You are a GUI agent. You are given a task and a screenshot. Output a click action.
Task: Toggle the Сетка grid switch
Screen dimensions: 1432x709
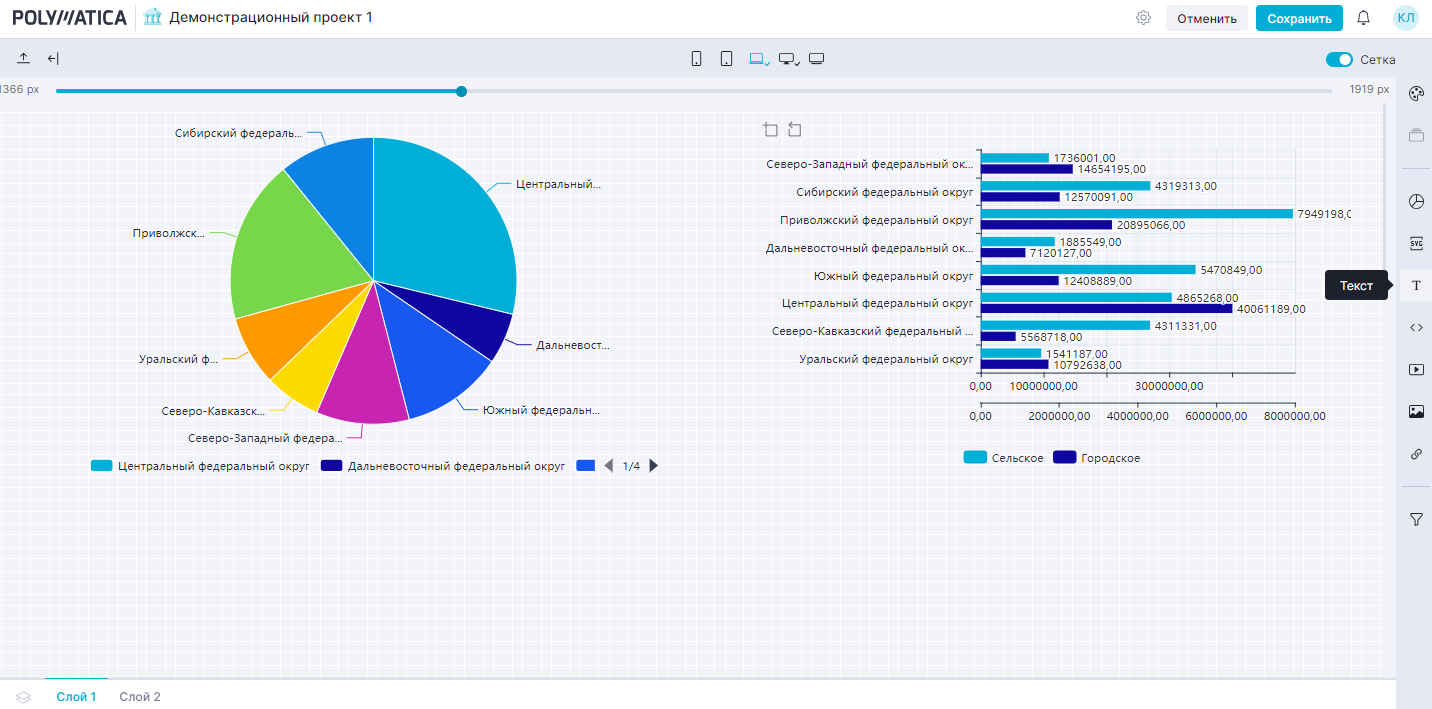point(1339,60)
